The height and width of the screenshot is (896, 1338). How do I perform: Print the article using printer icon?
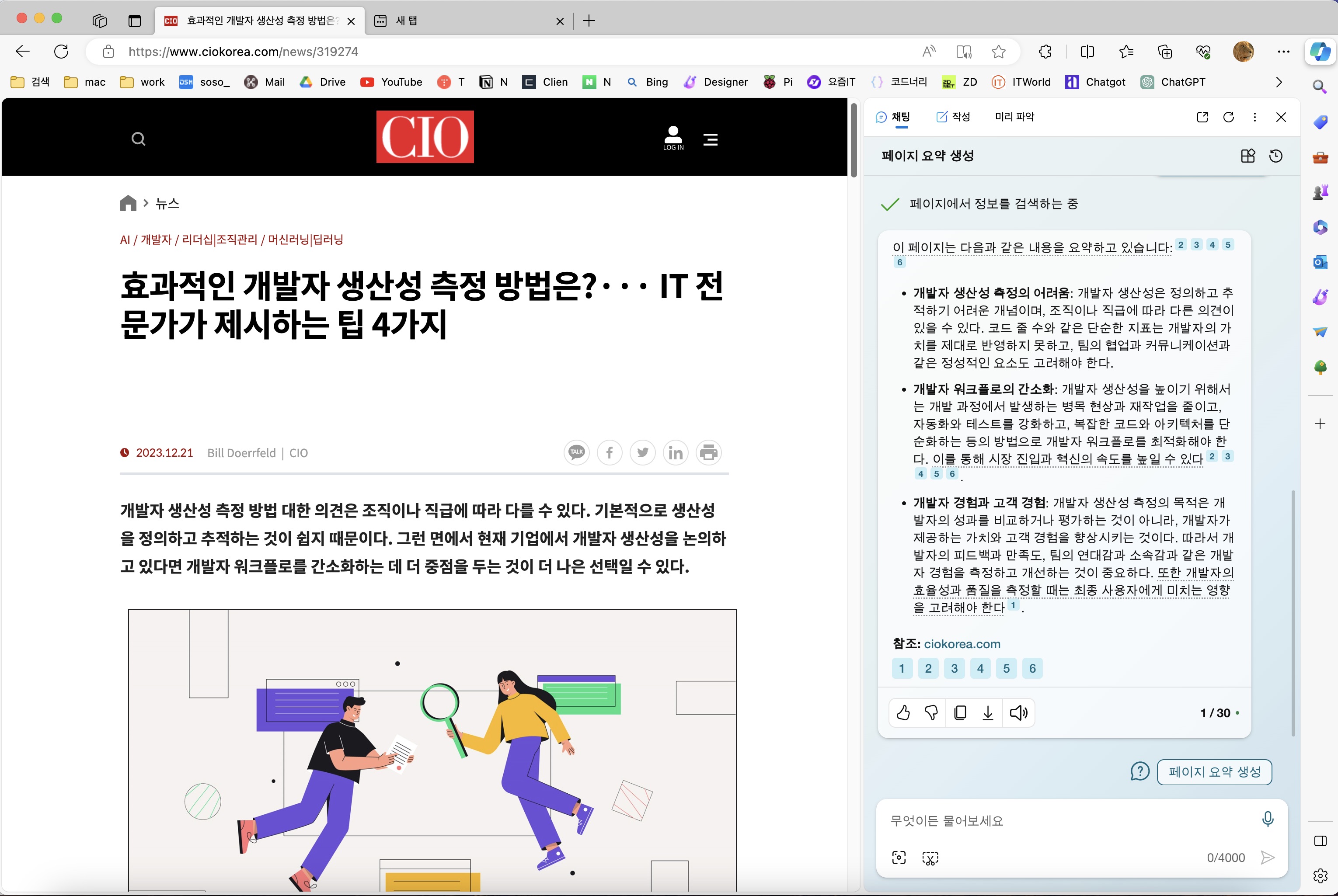(x=708, y=452)
